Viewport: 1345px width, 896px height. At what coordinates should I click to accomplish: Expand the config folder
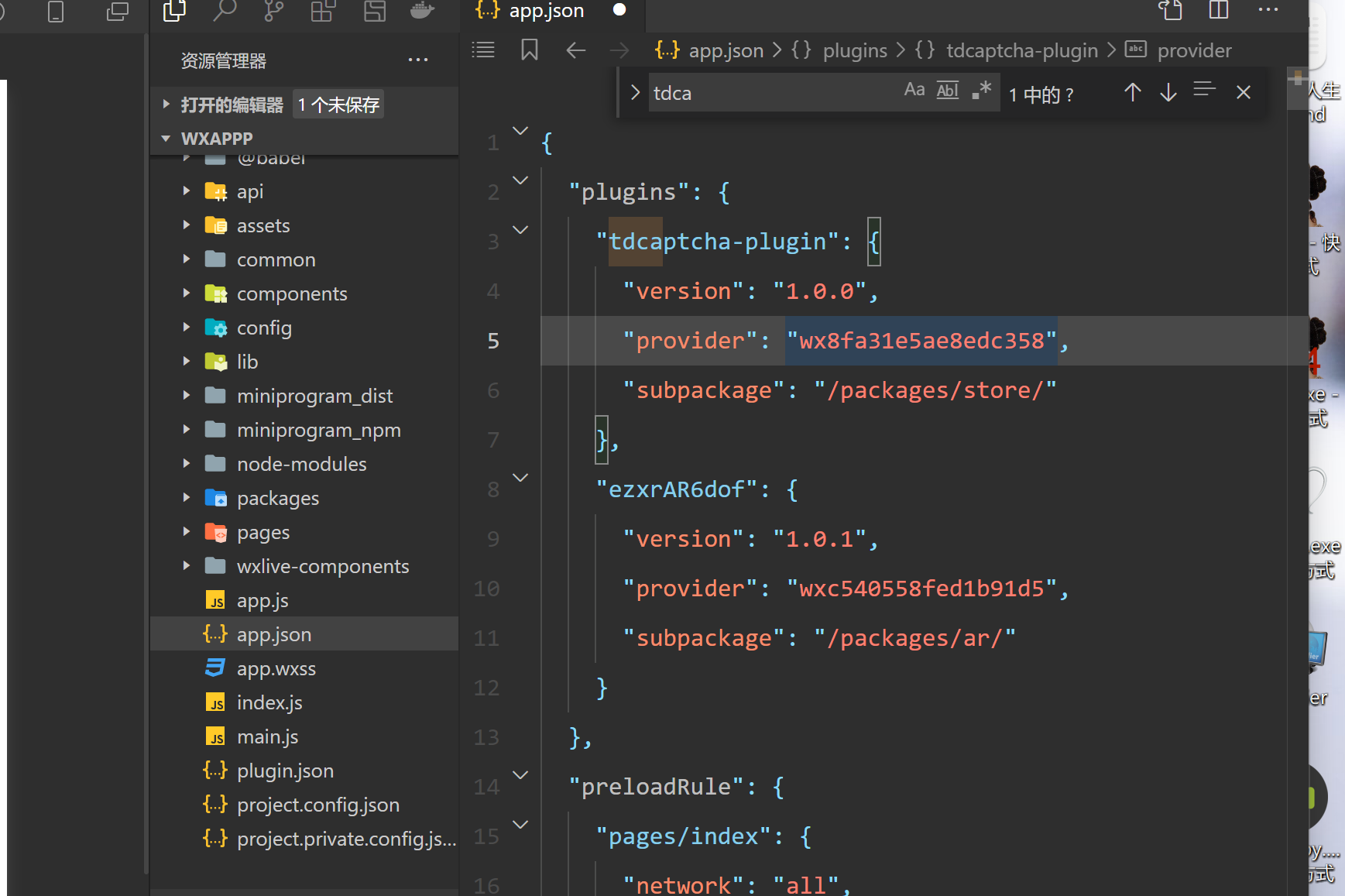click(187, 327)
